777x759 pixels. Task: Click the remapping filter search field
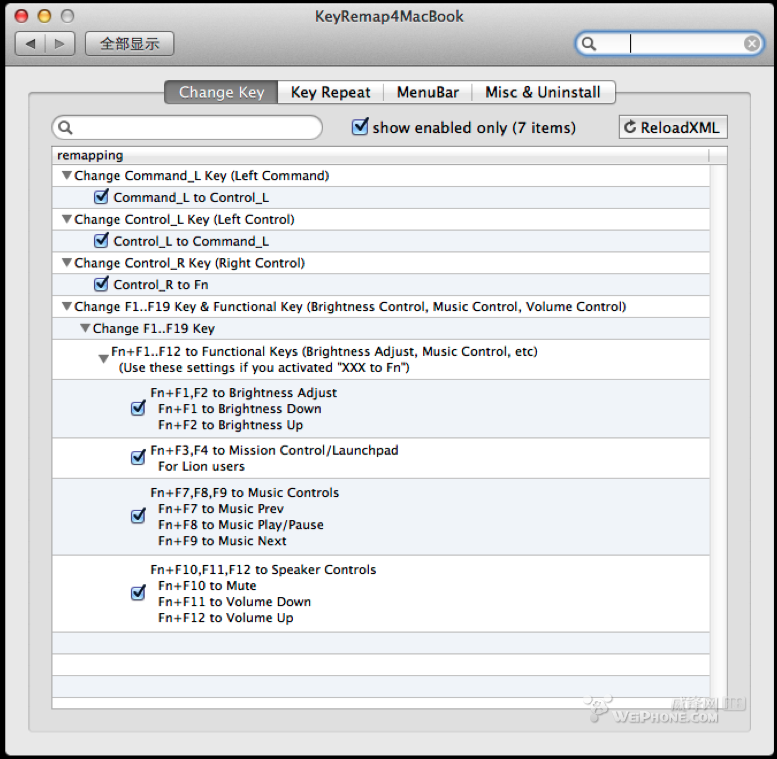coord(187,127)
